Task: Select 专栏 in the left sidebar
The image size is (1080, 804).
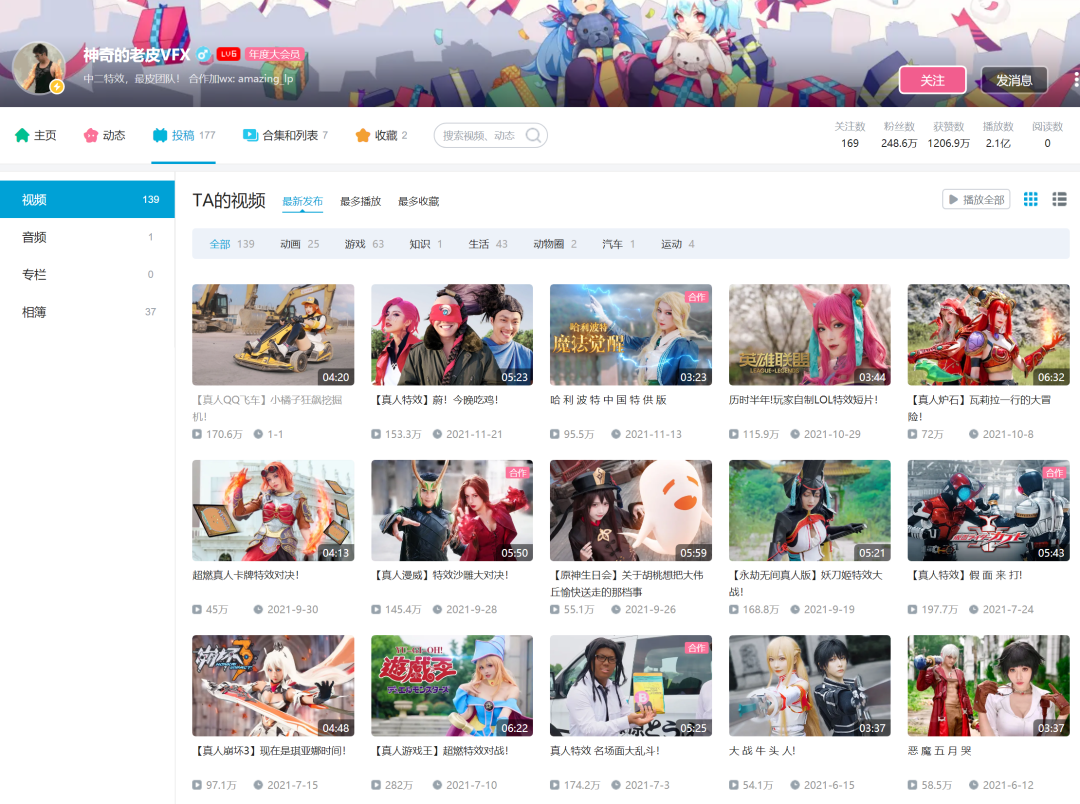Action: point(87,274)
